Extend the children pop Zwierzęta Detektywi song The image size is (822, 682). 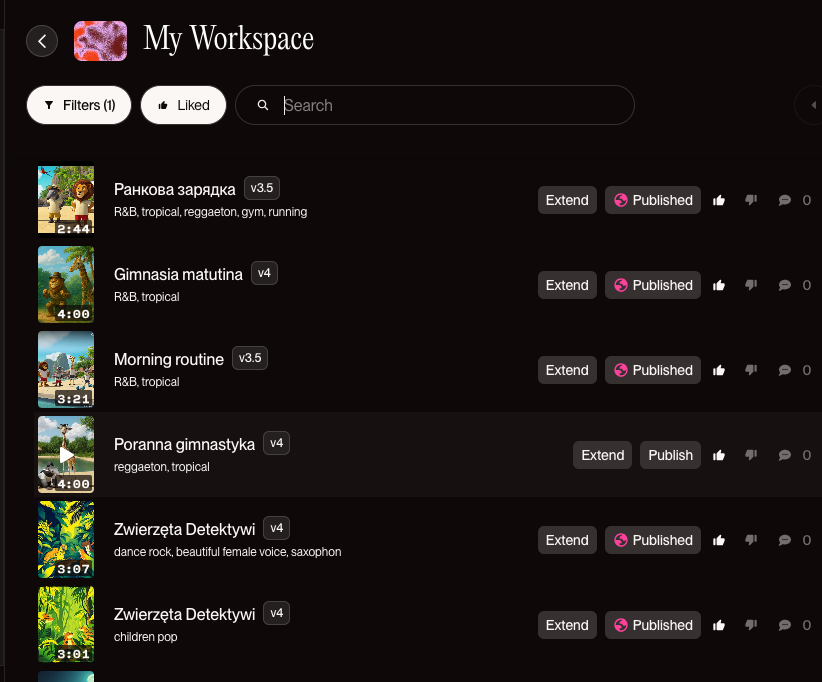pyautogui.click(x=567, y=625)
